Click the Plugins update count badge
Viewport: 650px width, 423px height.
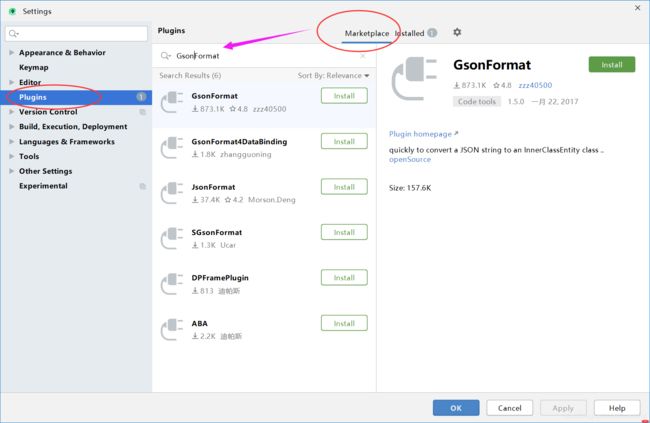point(141,97)
